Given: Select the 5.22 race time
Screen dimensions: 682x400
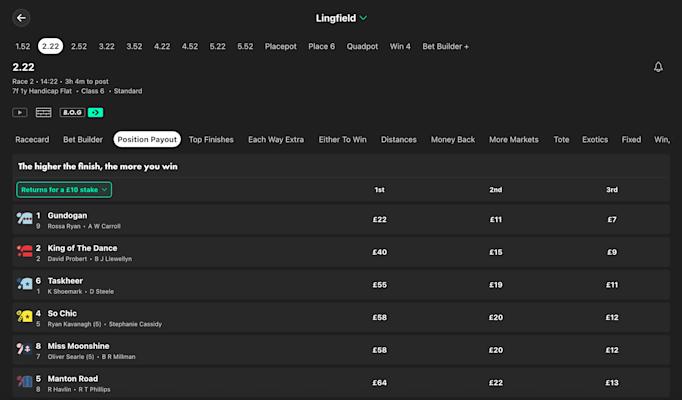Looking at the screenshot, I should 217,46.
